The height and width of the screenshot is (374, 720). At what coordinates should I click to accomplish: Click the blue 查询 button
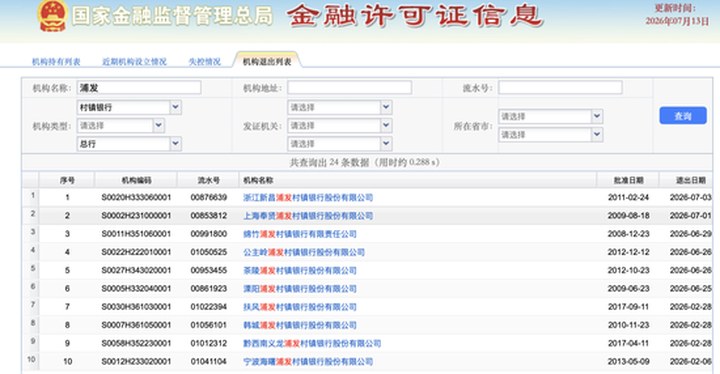(683, 116)
